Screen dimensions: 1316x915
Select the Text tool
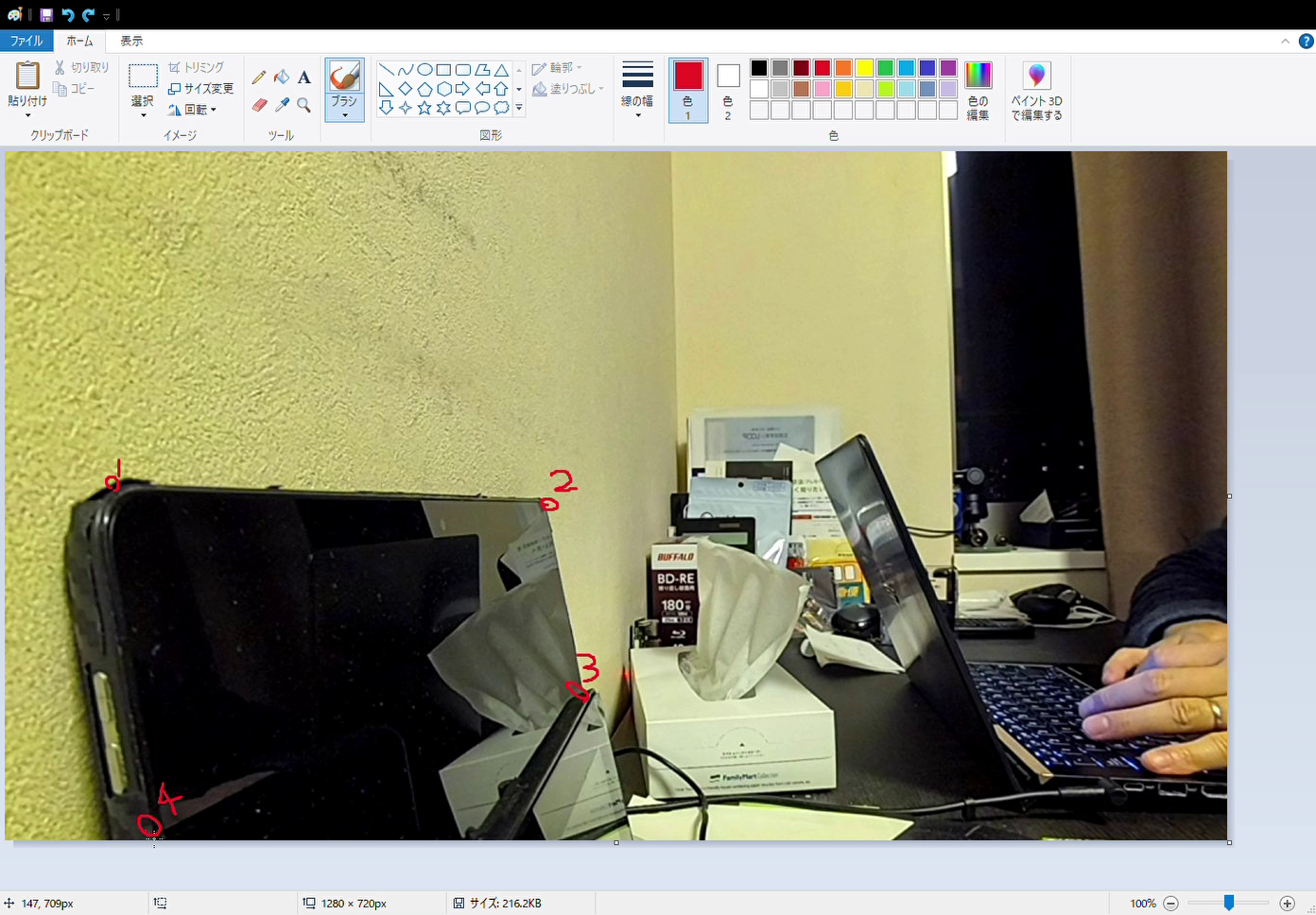tap(304, 78)
